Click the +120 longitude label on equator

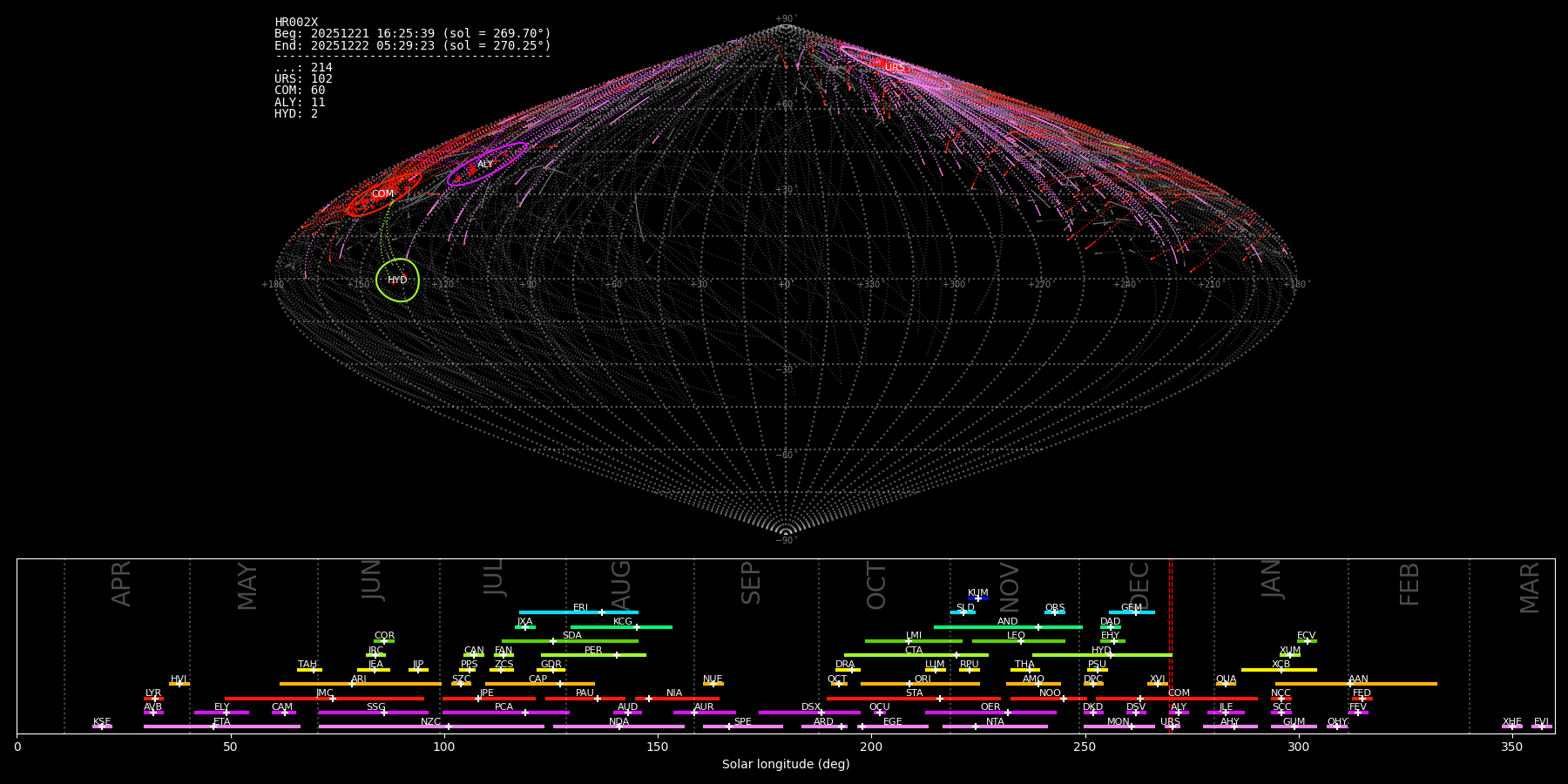pos(443,285)
